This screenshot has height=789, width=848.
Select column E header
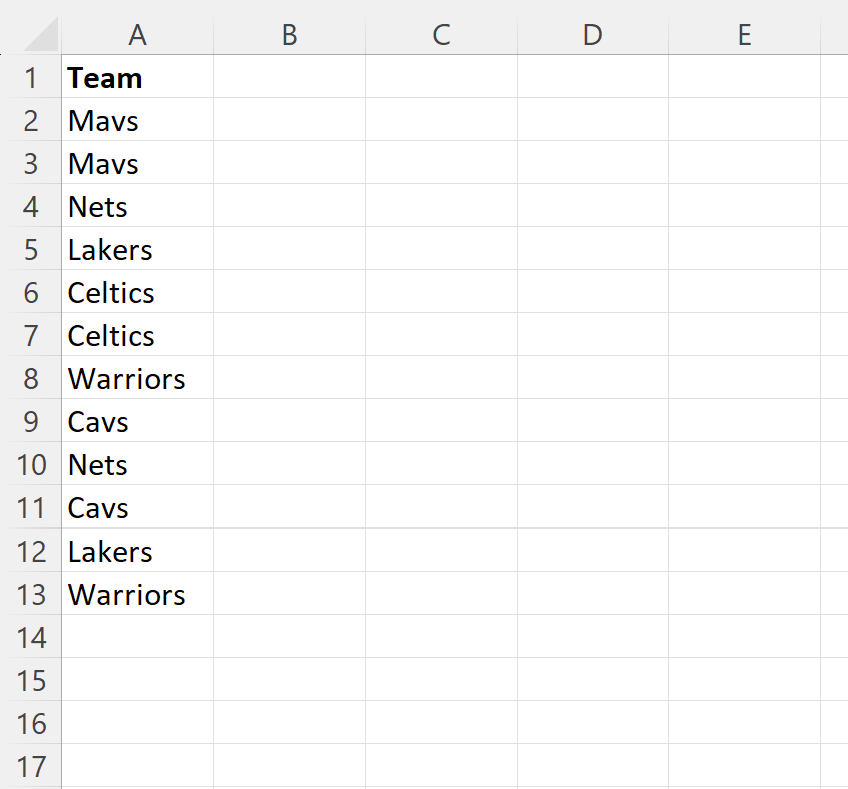pos(745,35)
